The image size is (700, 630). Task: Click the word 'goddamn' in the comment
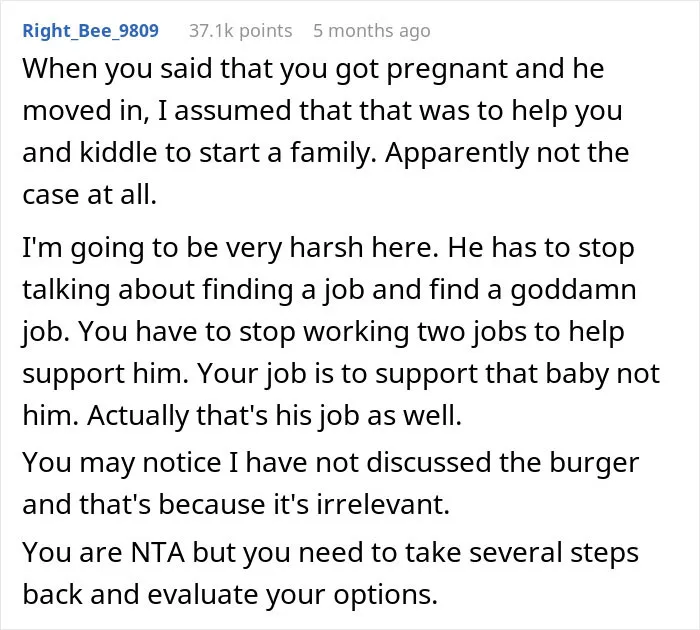coord(574,290)
